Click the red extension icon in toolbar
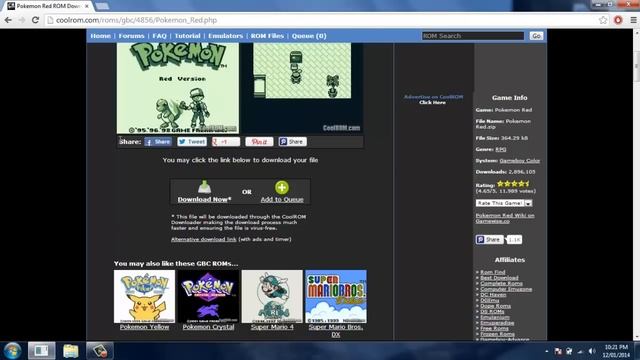 coord(618,20)
